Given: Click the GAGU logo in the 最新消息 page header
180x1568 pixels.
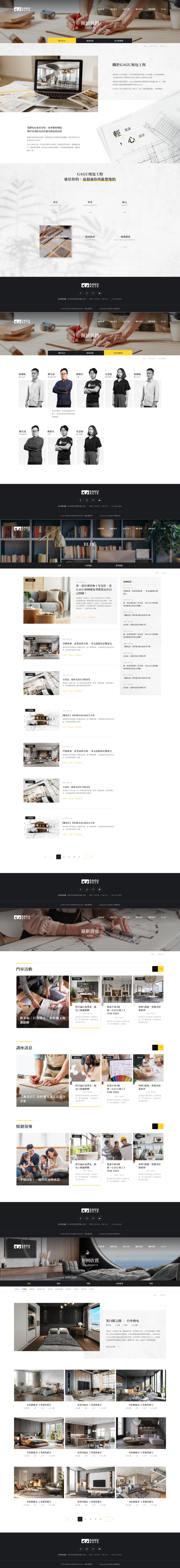Looking at the screenshot, I should [x=22, y=917].
